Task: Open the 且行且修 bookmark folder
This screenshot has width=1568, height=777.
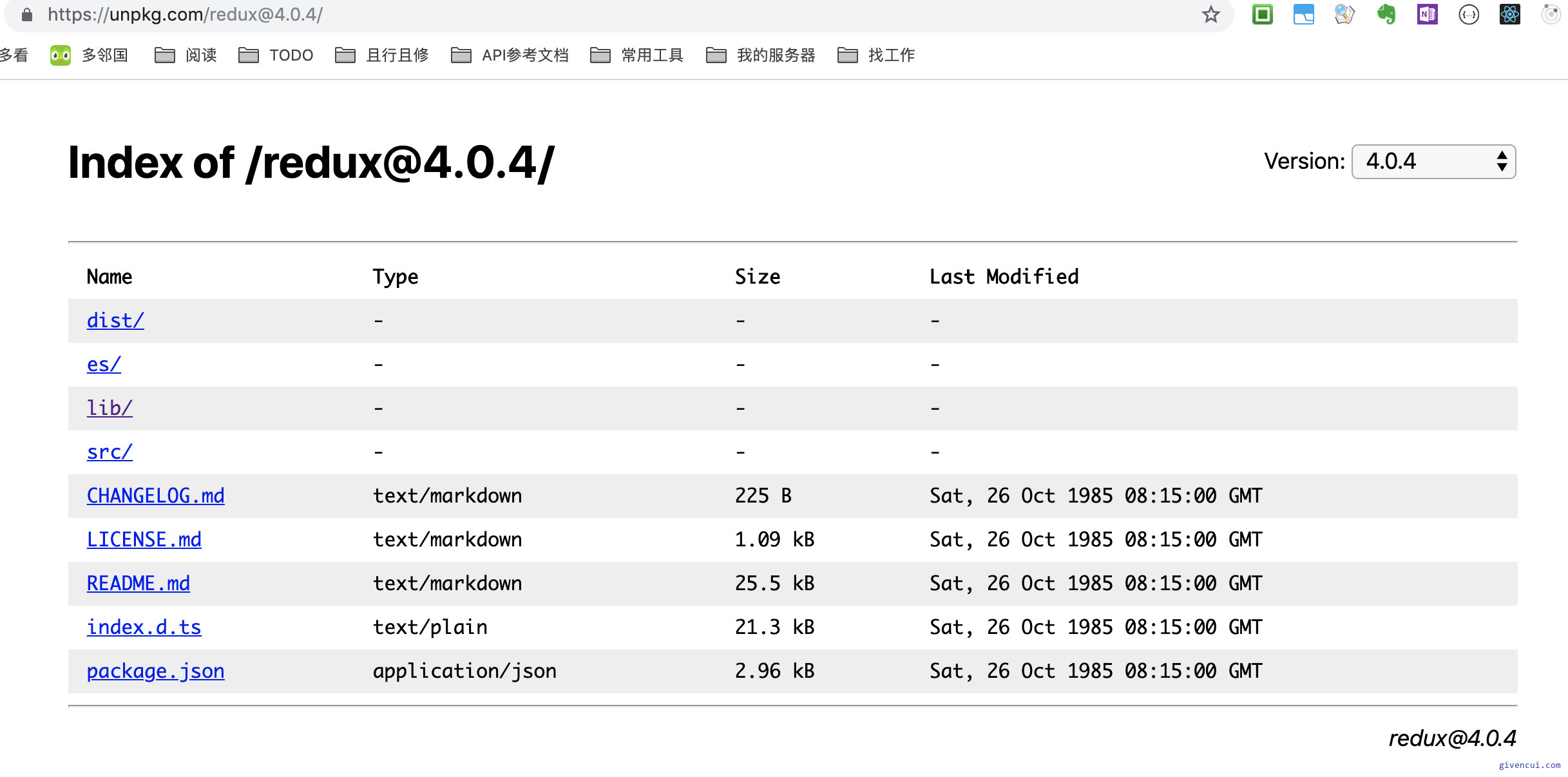Action: click(382, 55)
